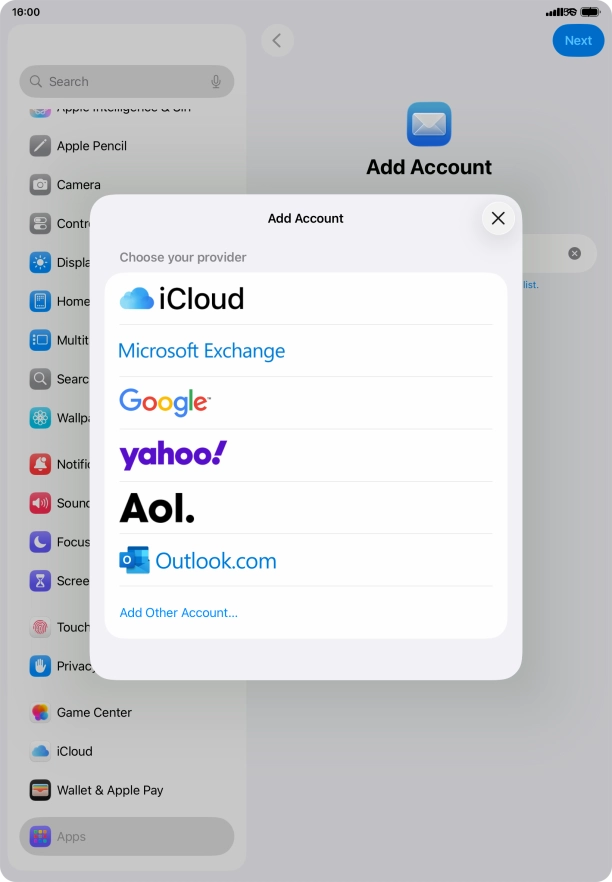Screen dimensions: 612x882
Task: Select Microsoft Exchange provider
Action: 202,351
